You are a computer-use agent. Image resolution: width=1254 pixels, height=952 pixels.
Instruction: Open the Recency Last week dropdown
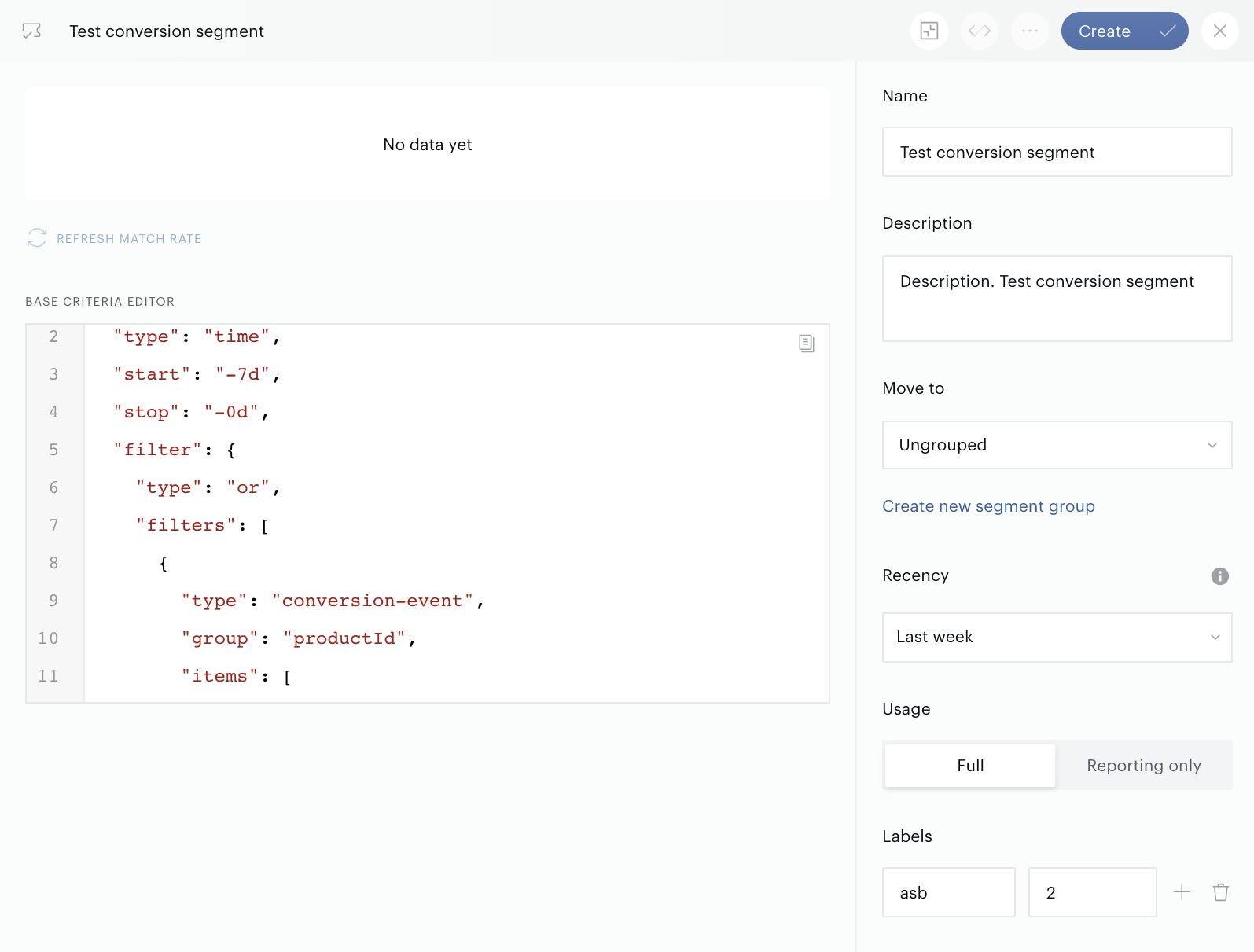(1057, 638)
